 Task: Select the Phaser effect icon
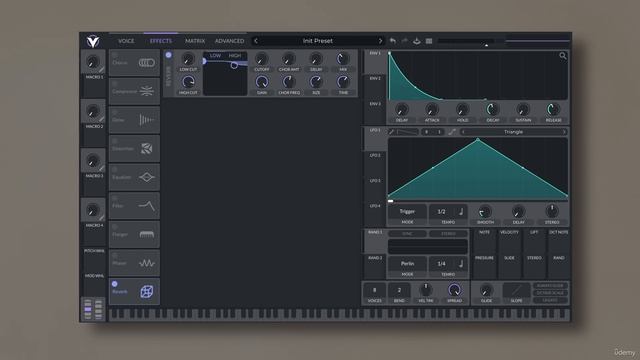point(147,263)
